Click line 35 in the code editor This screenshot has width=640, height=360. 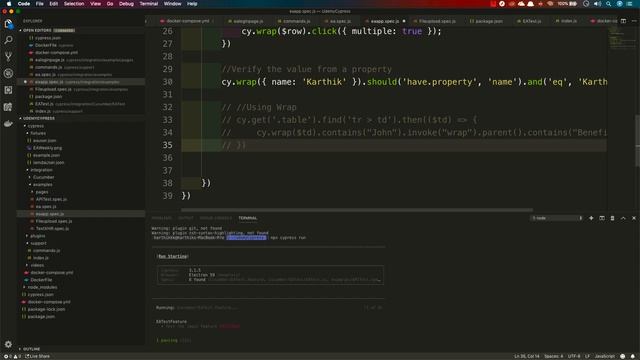click(394, 145)
